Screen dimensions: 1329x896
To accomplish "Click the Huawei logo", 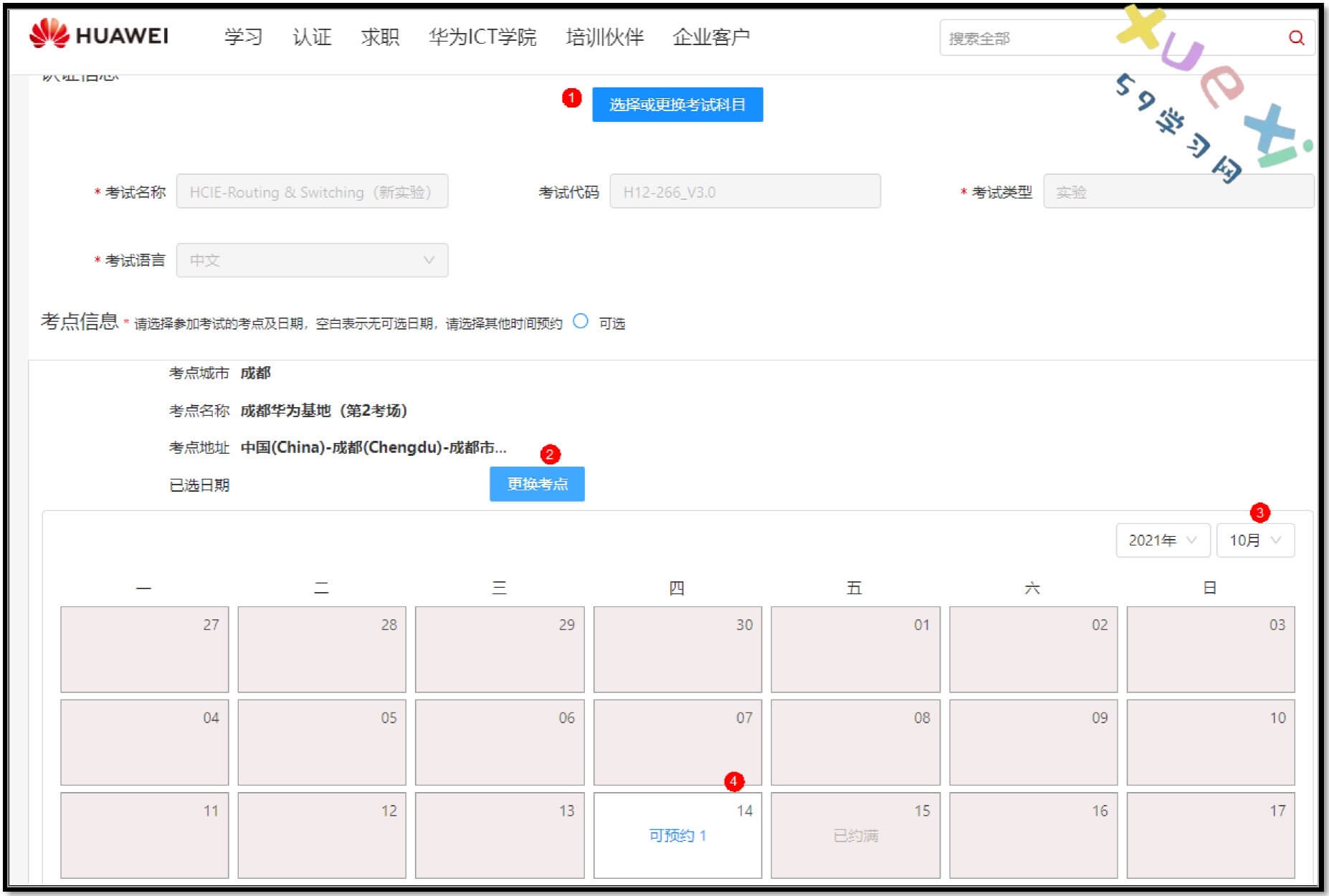I will point(99,35).
